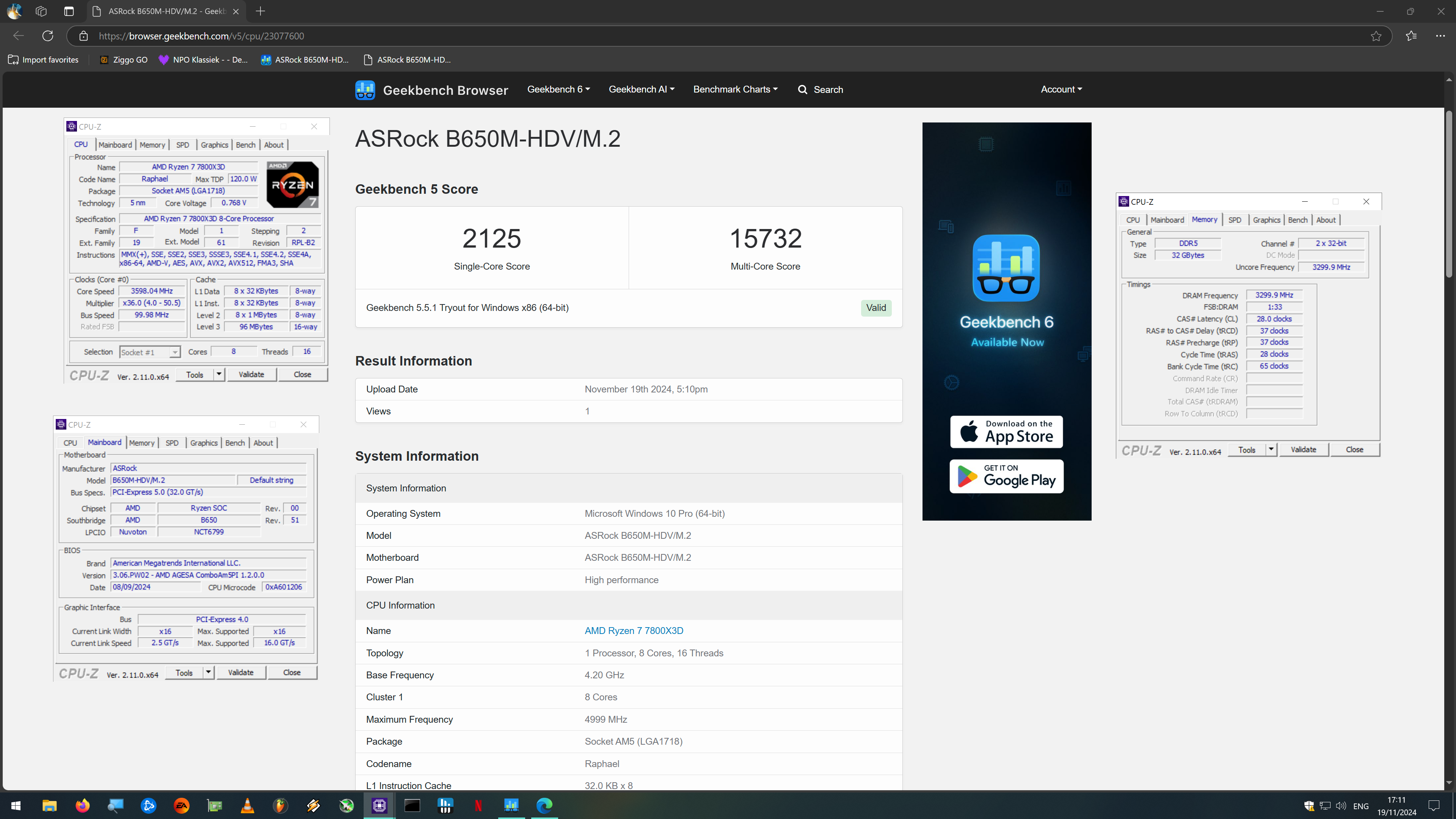Screen dimensions: 1456x819
Task: Click the page vertical scrollbar thumb
Action: (1449, 193)
